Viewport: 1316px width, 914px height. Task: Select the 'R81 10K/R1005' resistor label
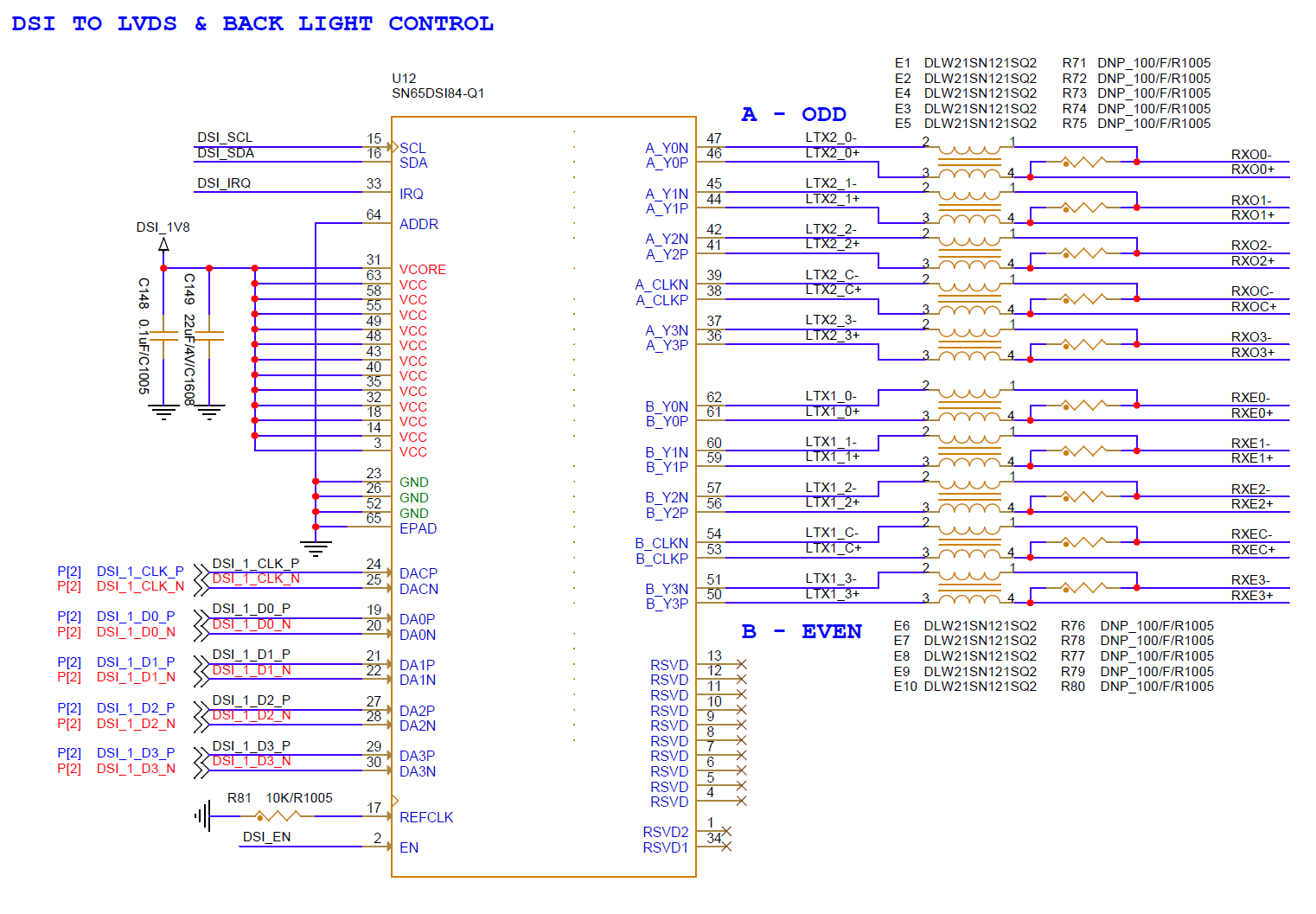coord(279,798)
